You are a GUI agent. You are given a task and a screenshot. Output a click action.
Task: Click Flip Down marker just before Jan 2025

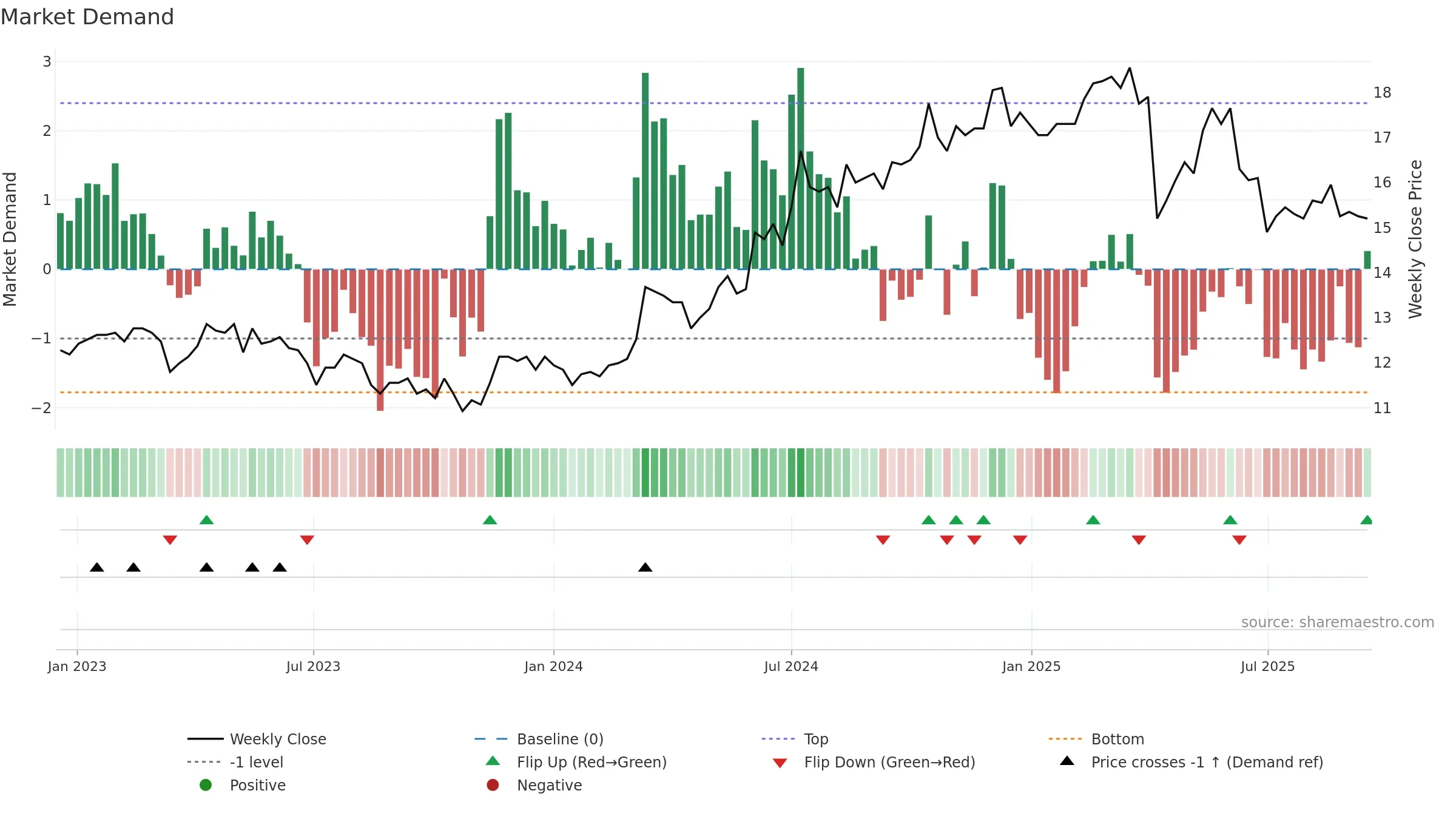pyautogui.click(x=1020, y=540)
